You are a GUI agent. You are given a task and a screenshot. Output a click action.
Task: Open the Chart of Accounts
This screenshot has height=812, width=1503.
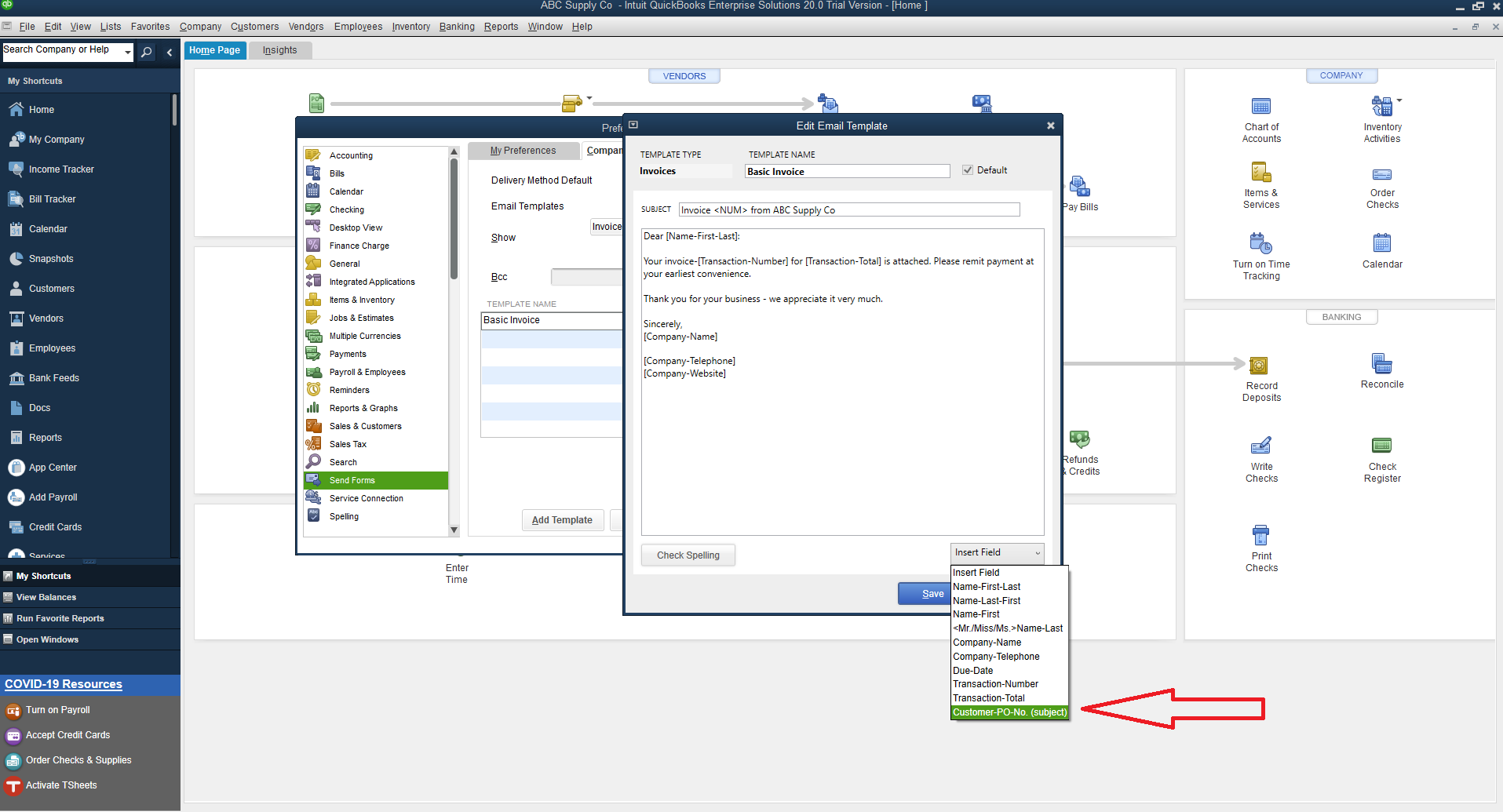[x=1260, y=118]
